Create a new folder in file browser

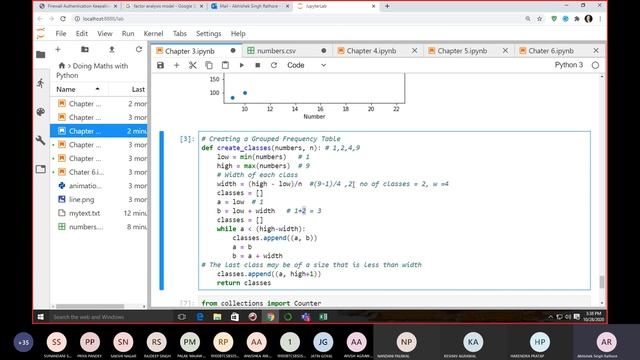[x=85, y=49]
